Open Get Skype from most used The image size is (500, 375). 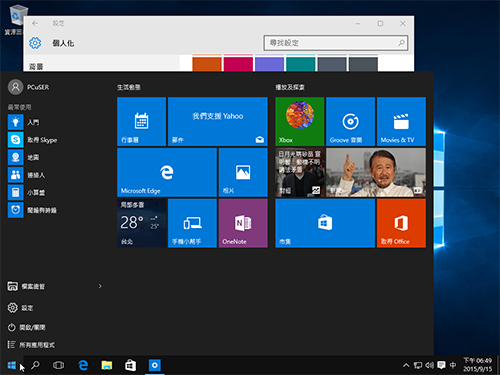click(33, 140)
